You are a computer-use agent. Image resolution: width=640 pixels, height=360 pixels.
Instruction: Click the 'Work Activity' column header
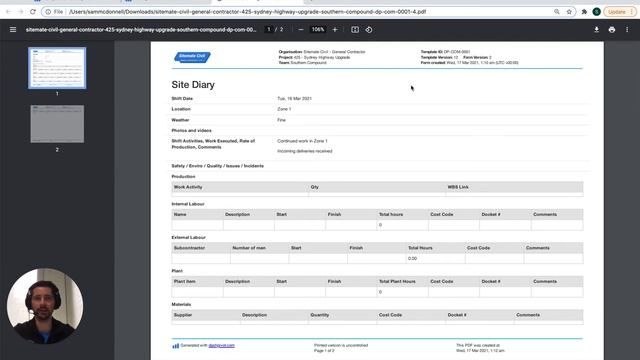point(188,187)
